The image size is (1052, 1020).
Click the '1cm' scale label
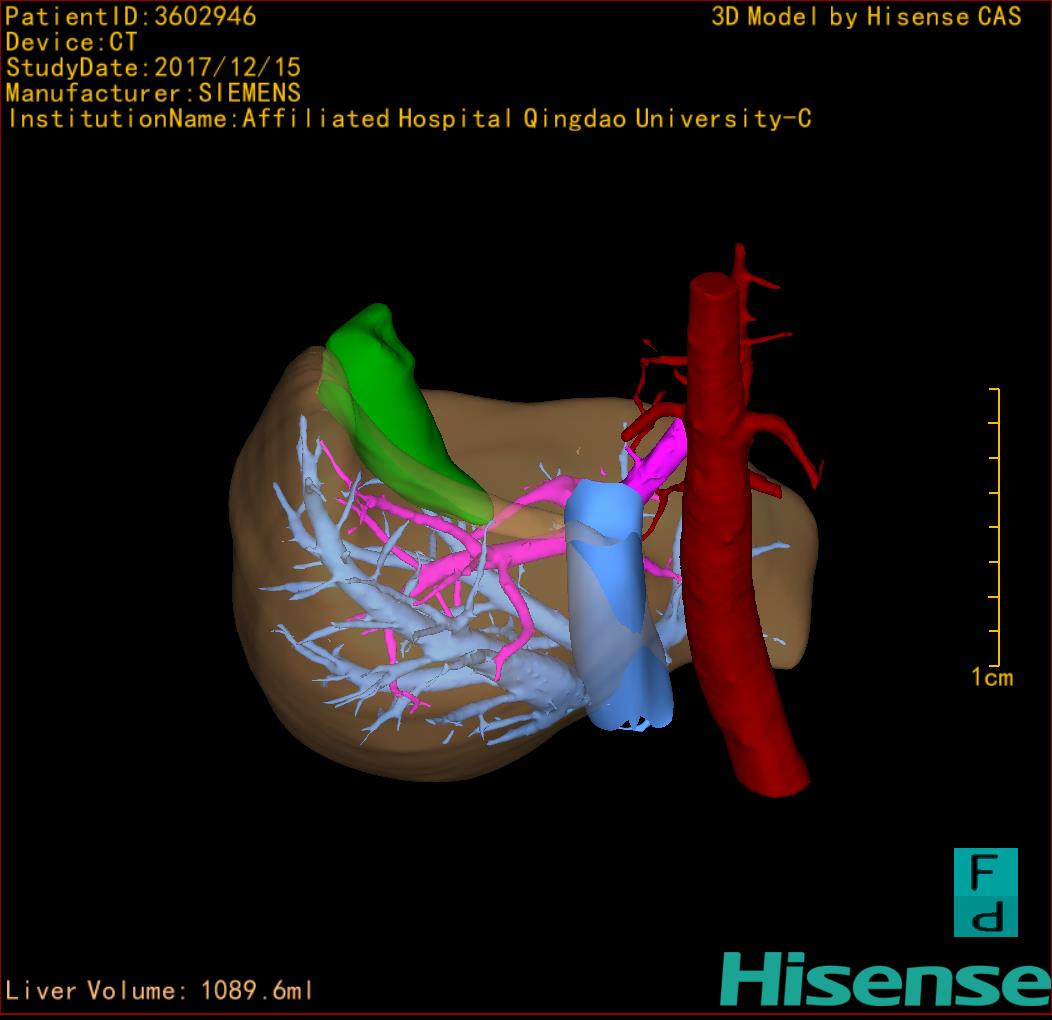click(992, 677)
